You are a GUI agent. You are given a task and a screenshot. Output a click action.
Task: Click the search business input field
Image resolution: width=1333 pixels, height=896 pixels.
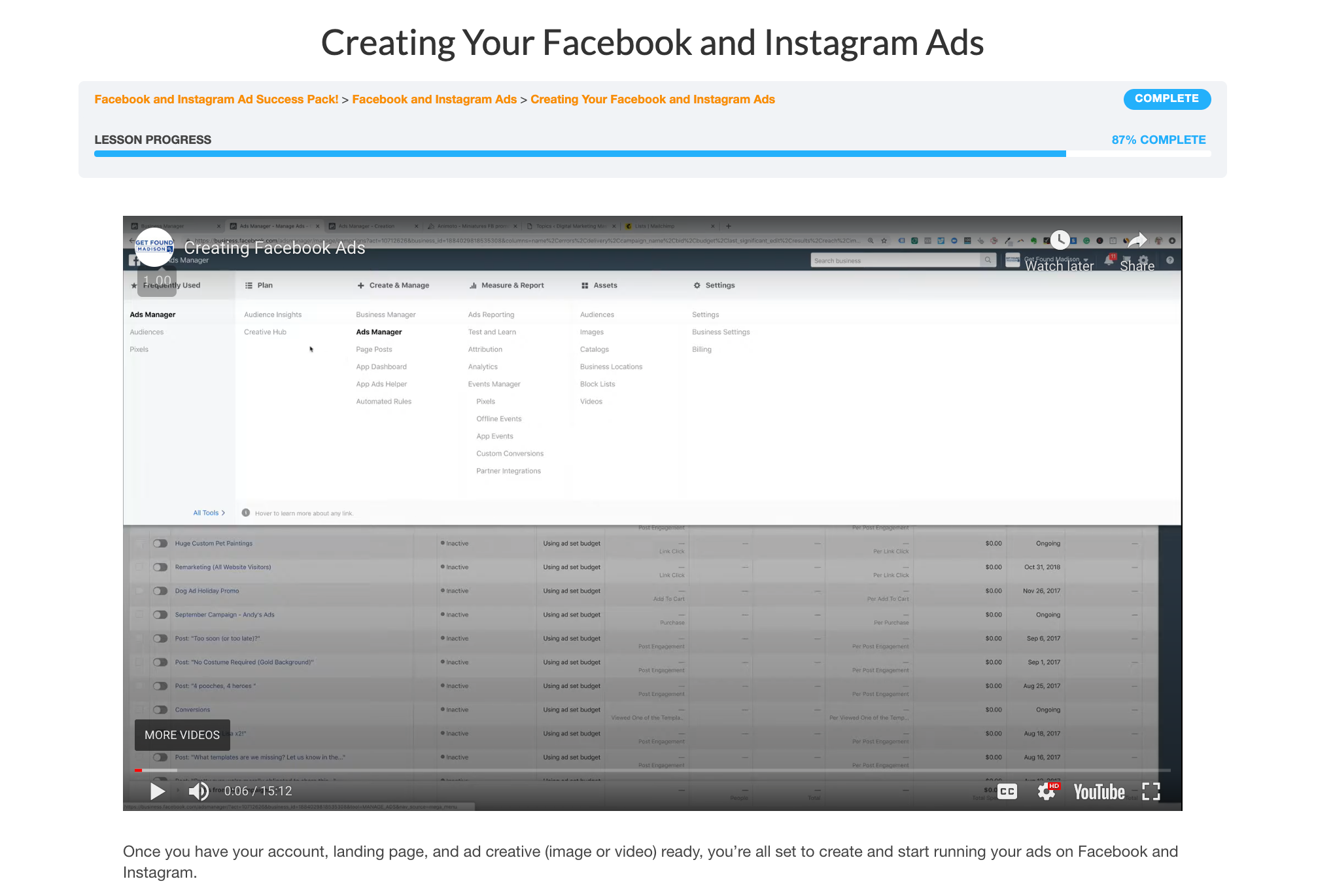895,260
